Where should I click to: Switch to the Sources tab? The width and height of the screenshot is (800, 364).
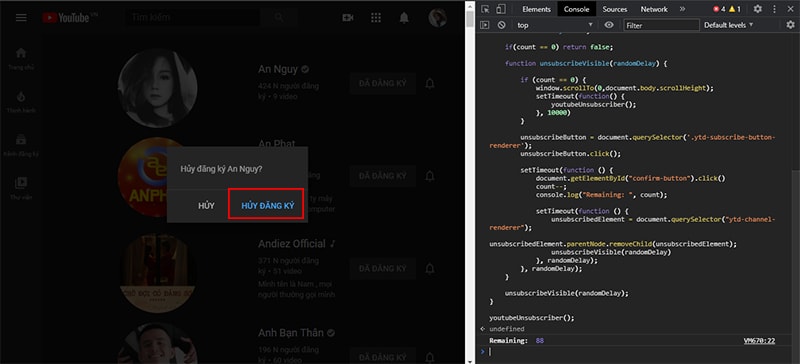tap(615, 9)
